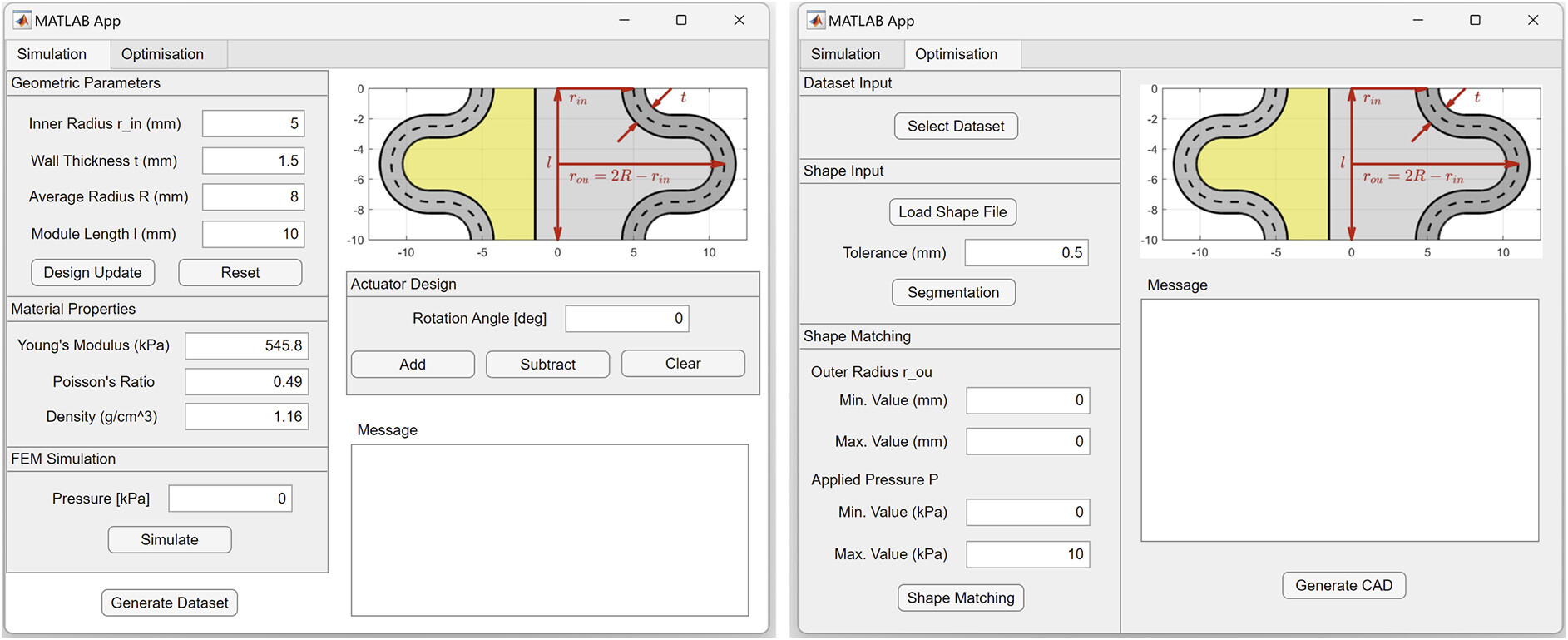Viewport: 1568px width, 640px height.
Task: Add a module to the actuator design
Action: click(413, 365)
